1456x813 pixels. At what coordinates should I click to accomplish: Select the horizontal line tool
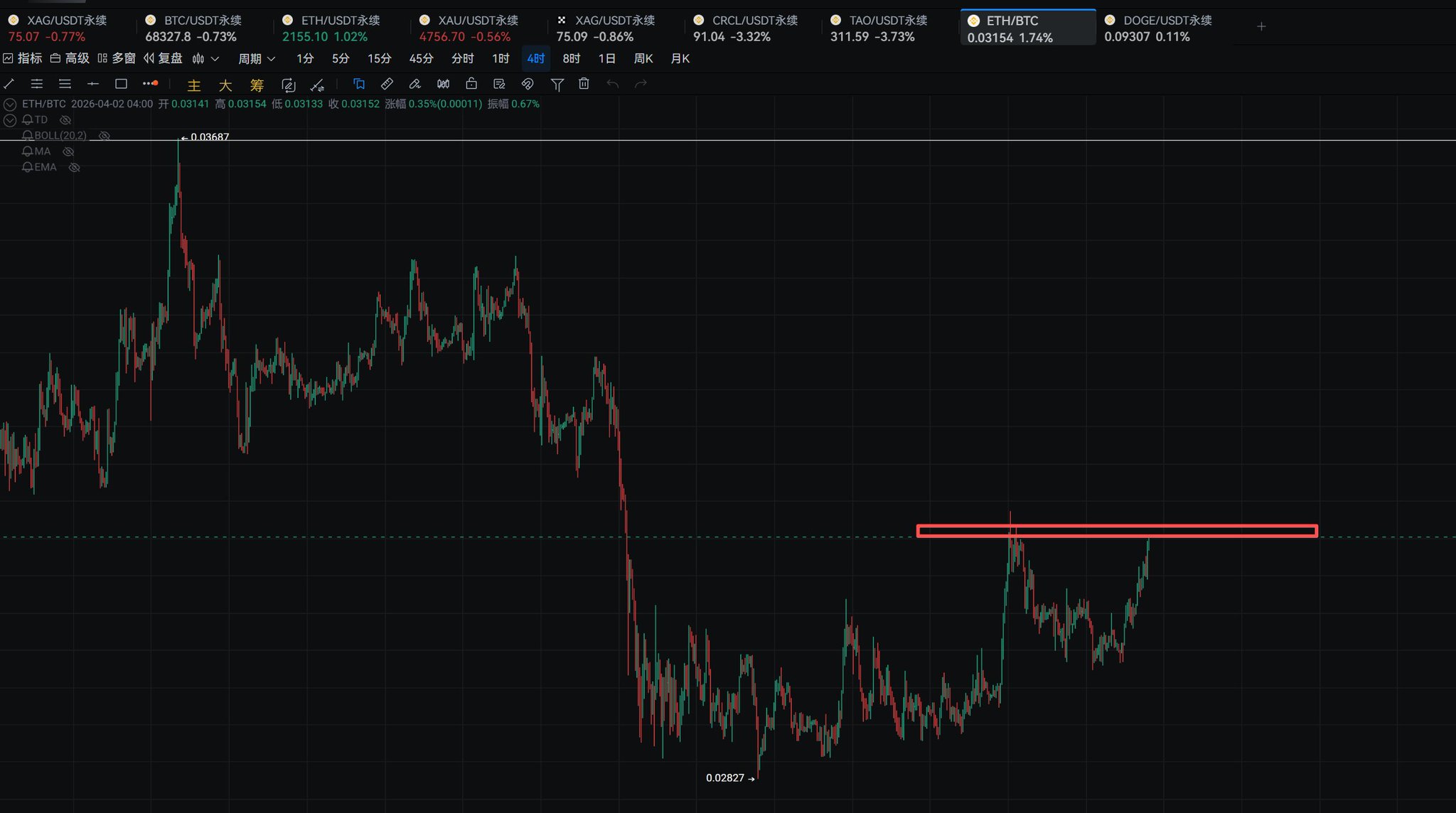(x=92, y=84)
